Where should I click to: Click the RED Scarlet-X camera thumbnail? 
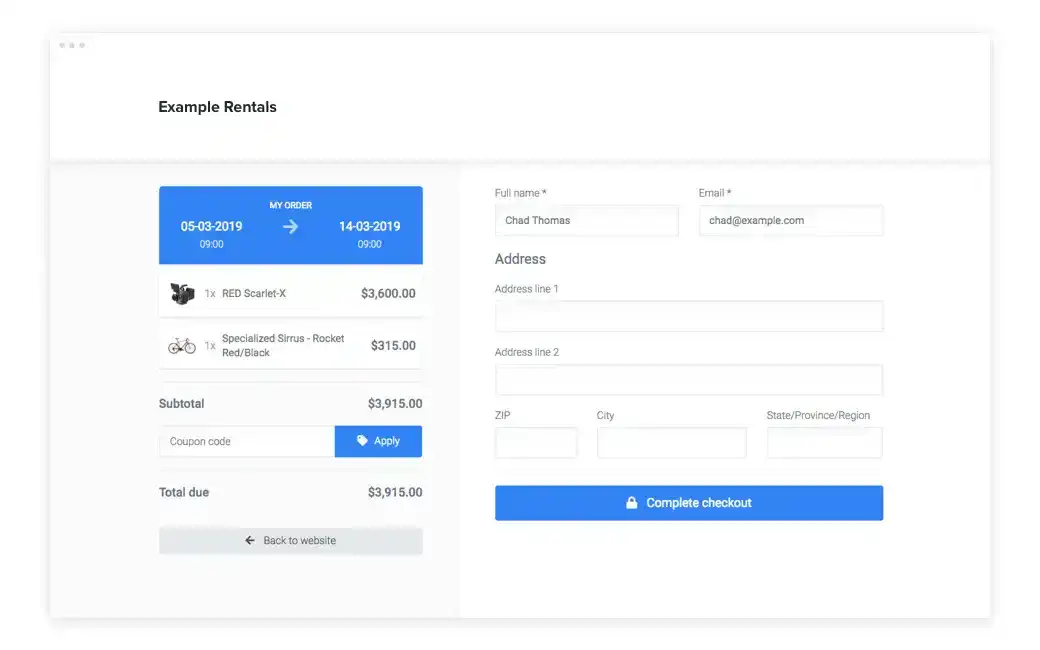tap(180, 294)
